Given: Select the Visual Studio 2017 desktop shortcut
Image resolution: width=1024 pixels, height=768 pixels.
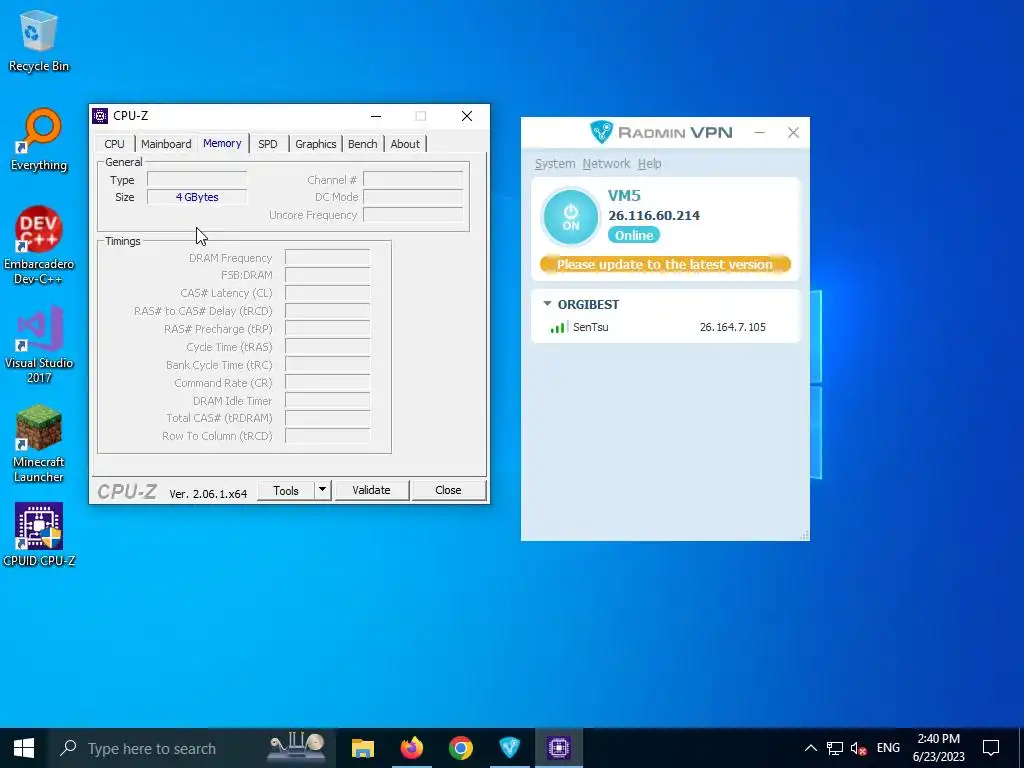Looking at the screenshot, I should tap(39, 345).
